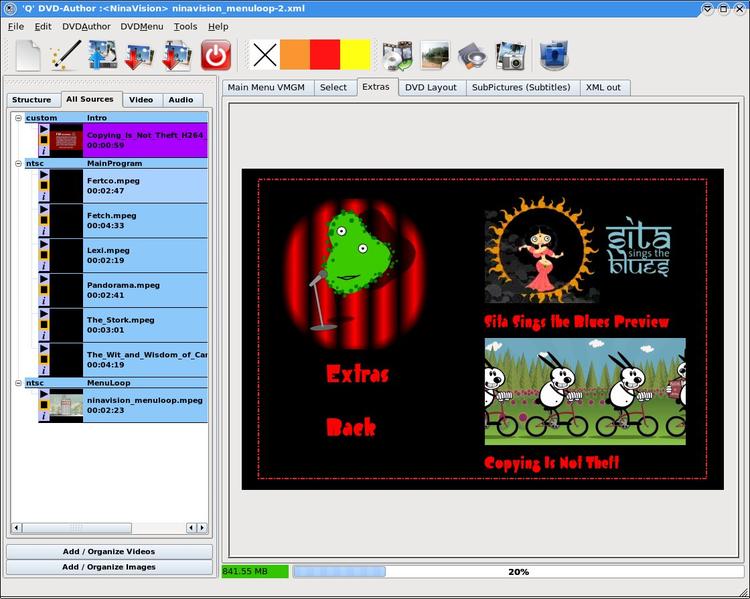Play Pandorama.mpeg with its arrow icon

coord(44,278)
